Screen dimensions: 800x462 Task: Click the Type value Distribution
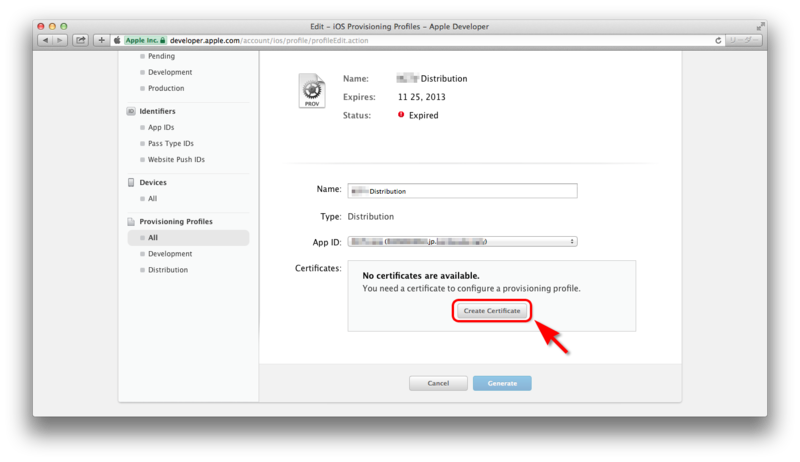pos(370,217)
